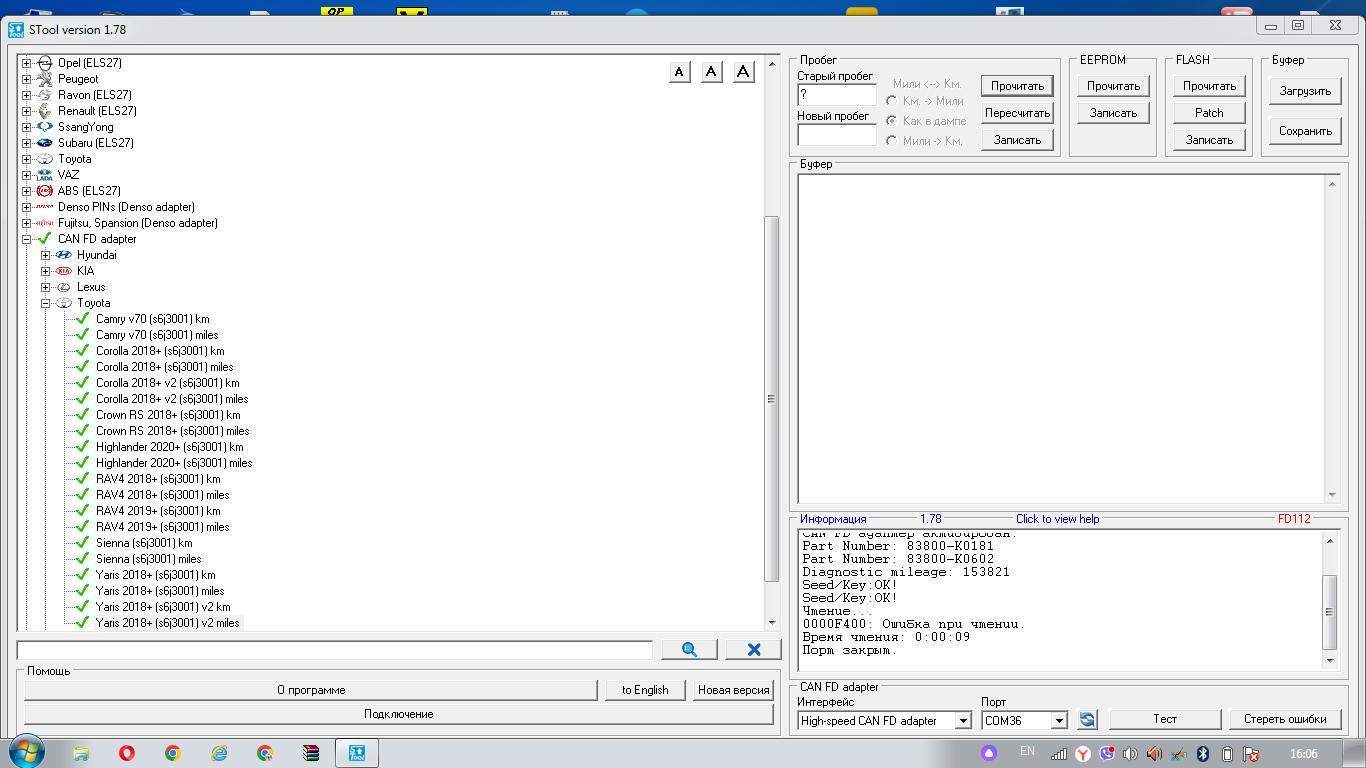1366x768 pixels.
Task: Expand the upper-level Toyota node above VAZ
Action: (26, 159)
